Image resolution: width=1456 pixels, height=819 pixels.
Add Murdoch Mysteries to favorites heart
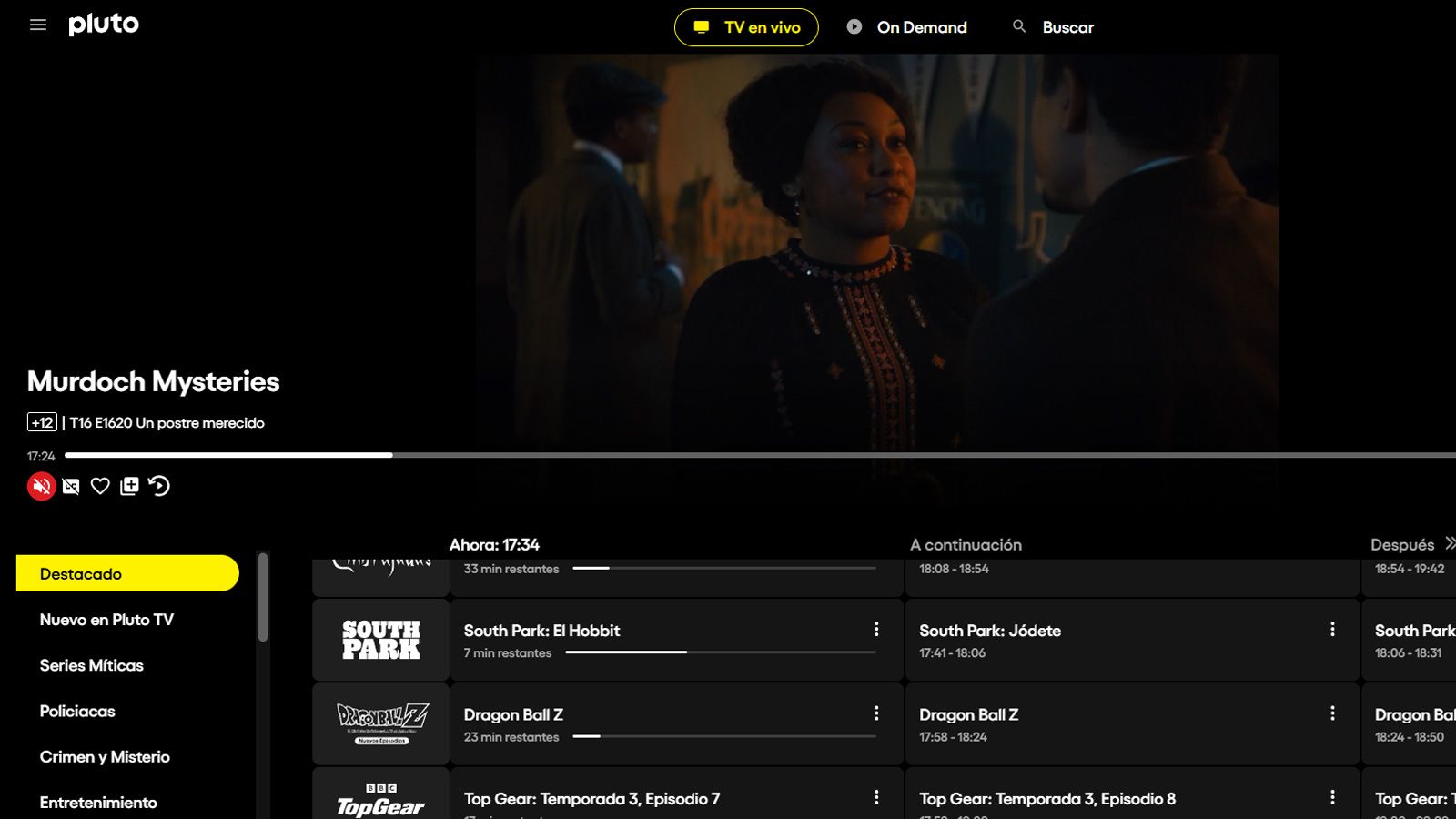(100, 486)
